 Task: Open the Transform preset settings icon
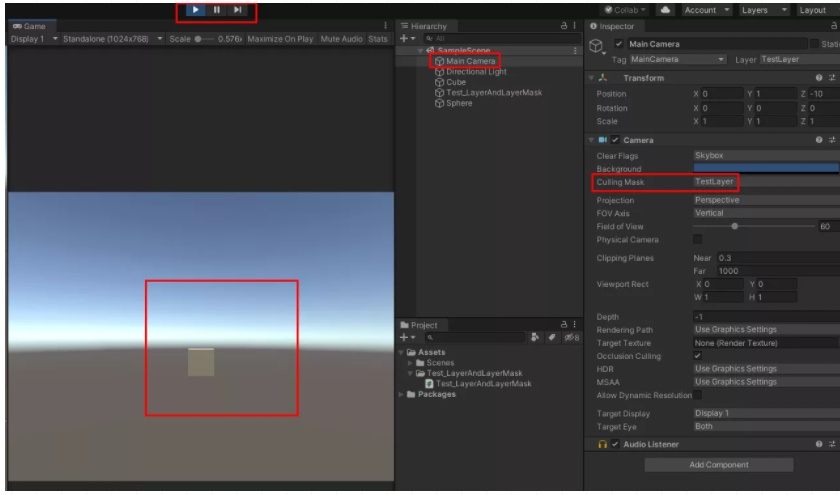[832, 78]
